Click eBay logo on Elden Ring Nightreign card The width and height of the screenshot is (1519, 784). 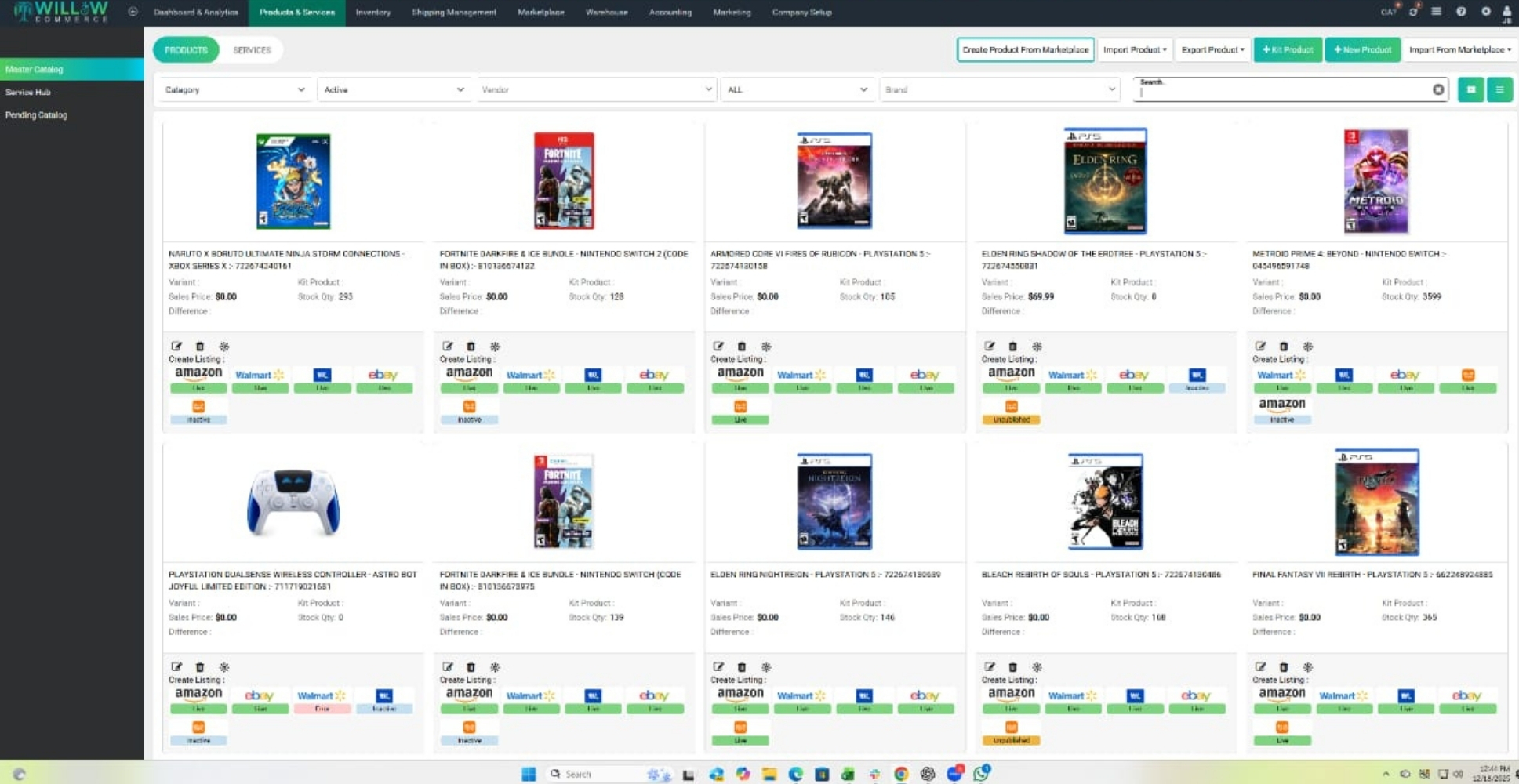pyautogui.click(x=925, y=695)
